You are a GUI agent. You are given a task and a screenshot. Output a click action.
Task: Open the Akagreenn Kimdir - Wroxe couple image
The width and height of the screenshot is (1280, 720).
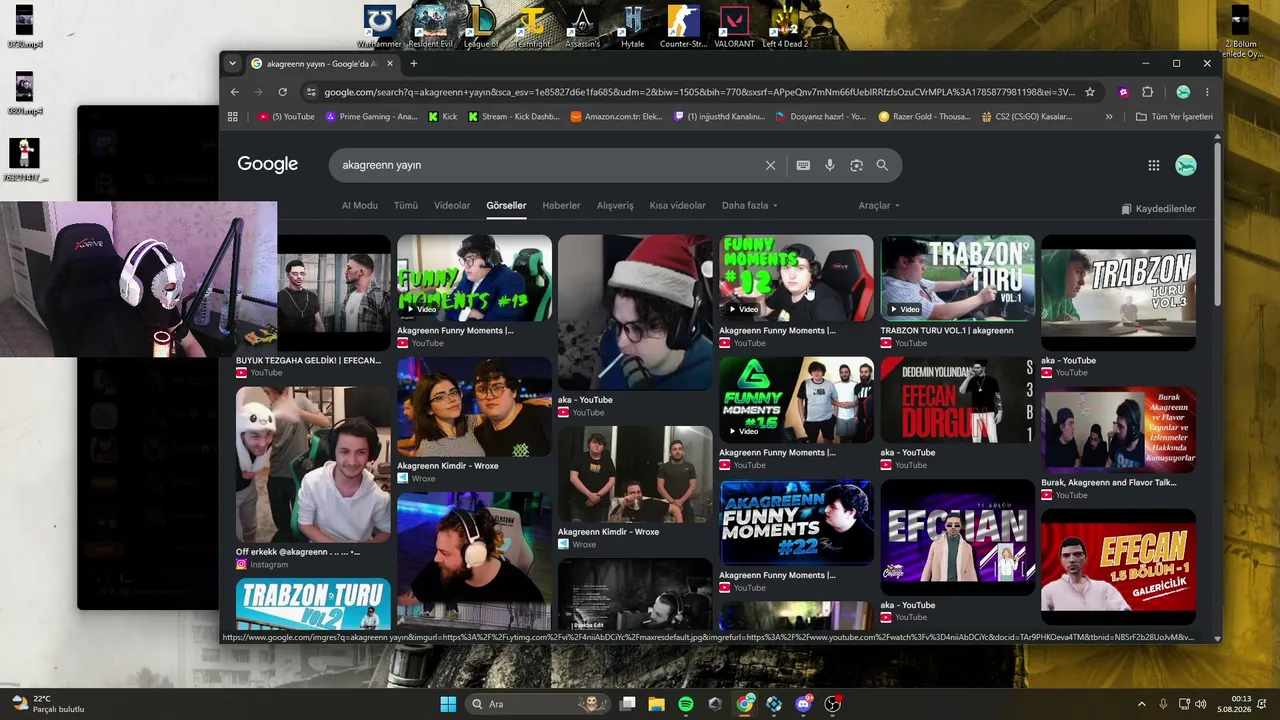[474, 407]
